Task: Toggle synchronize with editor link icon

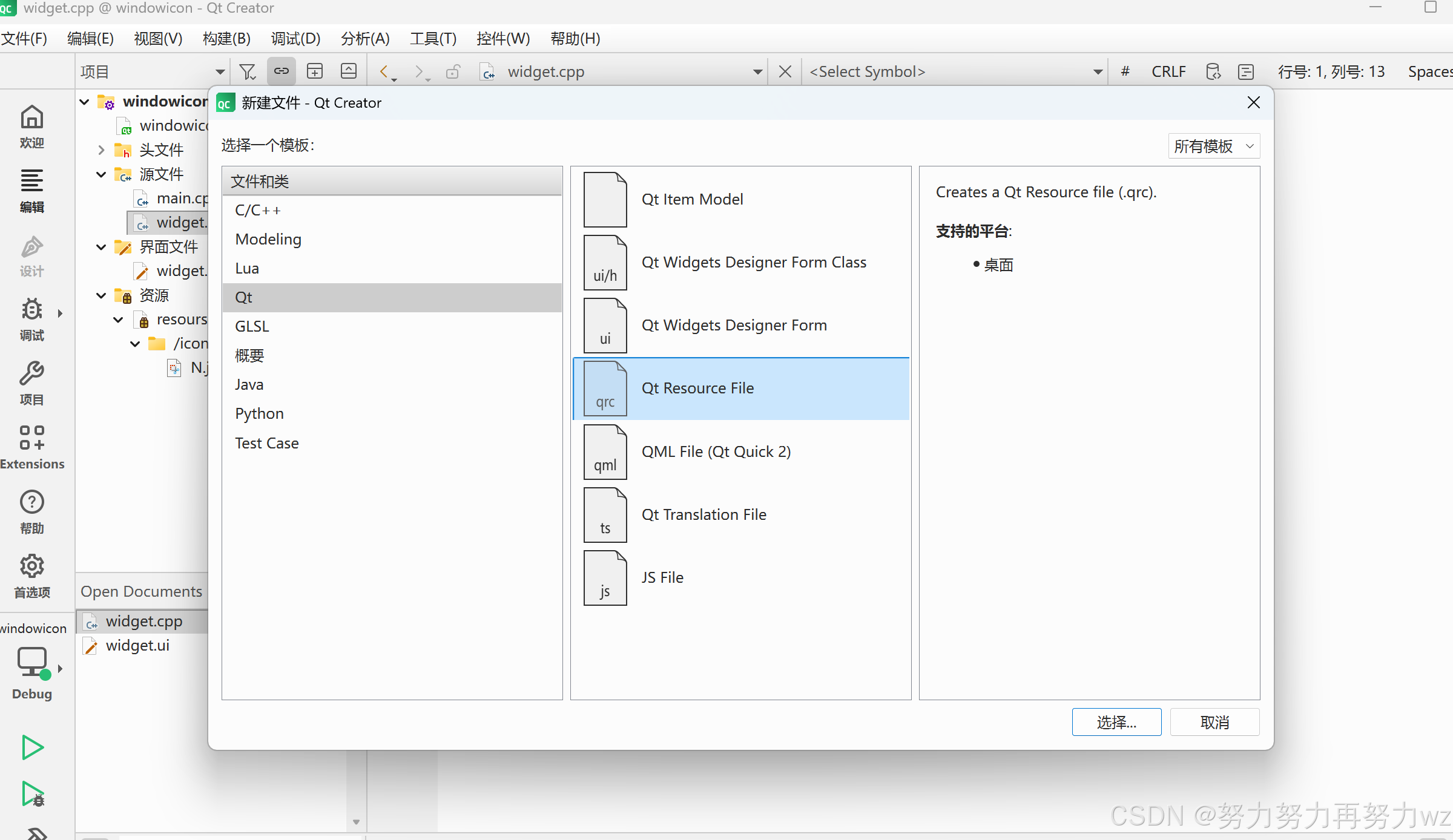Action: (x=282, y=71)
